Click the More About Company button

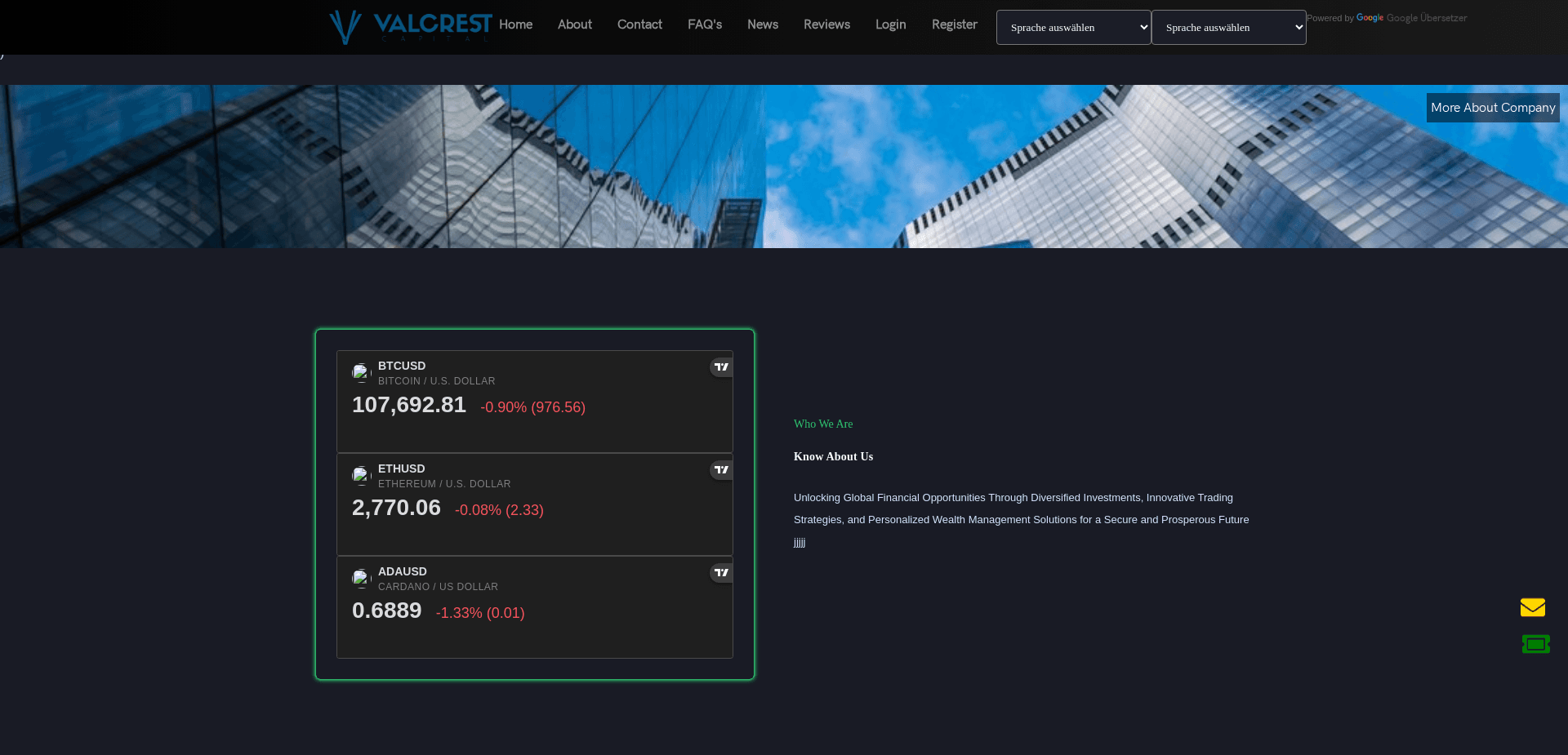coord(1492,107)
